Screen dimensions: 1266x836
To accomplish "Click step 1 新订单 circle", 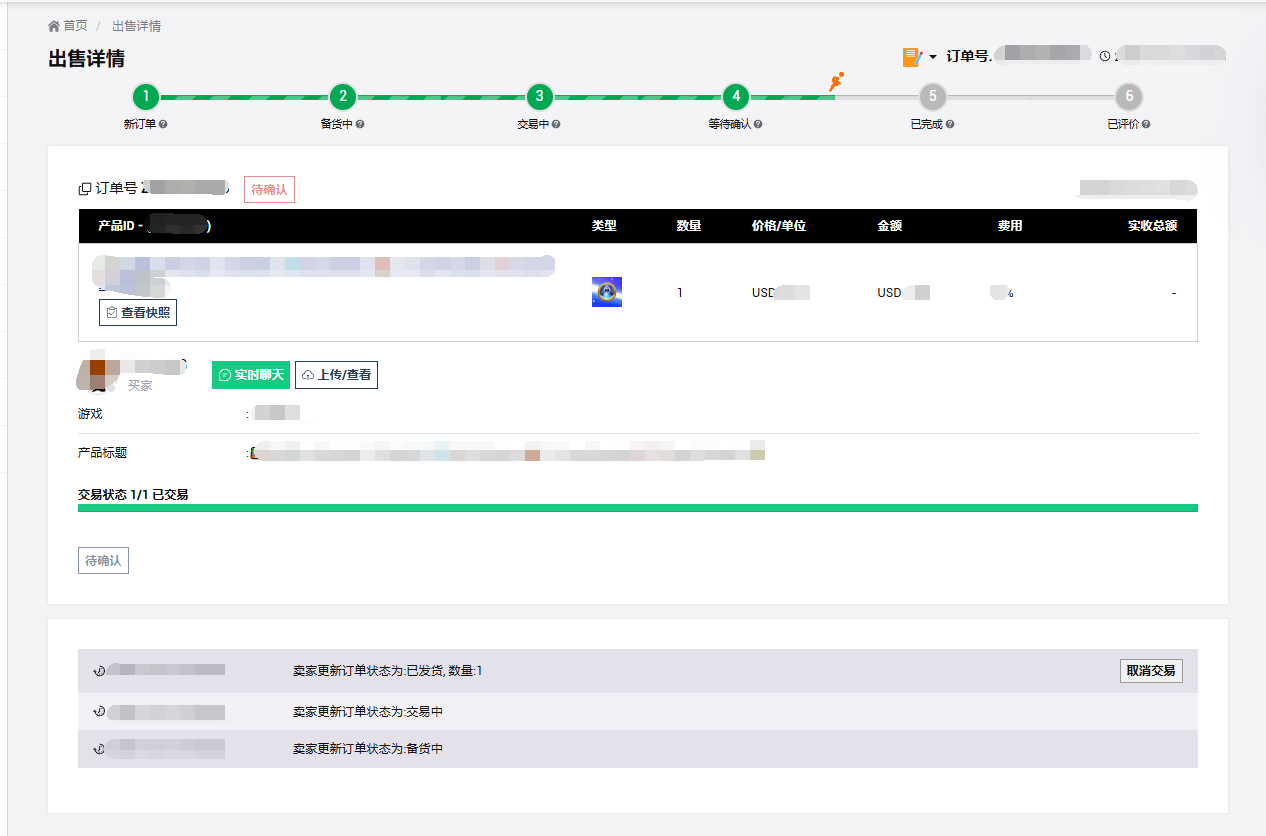I will coord(146,97).
